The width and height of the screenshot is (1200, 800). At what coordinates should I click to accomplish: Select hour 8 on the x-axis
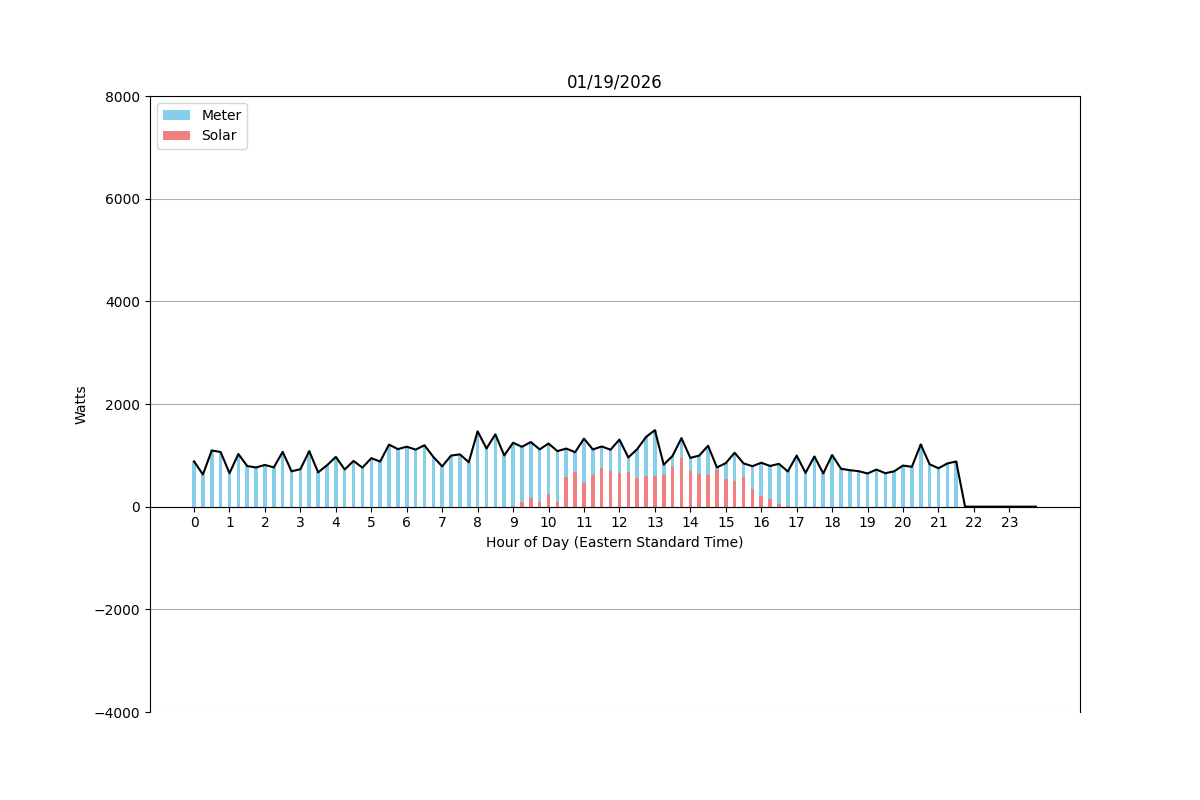tap(477, 522)
